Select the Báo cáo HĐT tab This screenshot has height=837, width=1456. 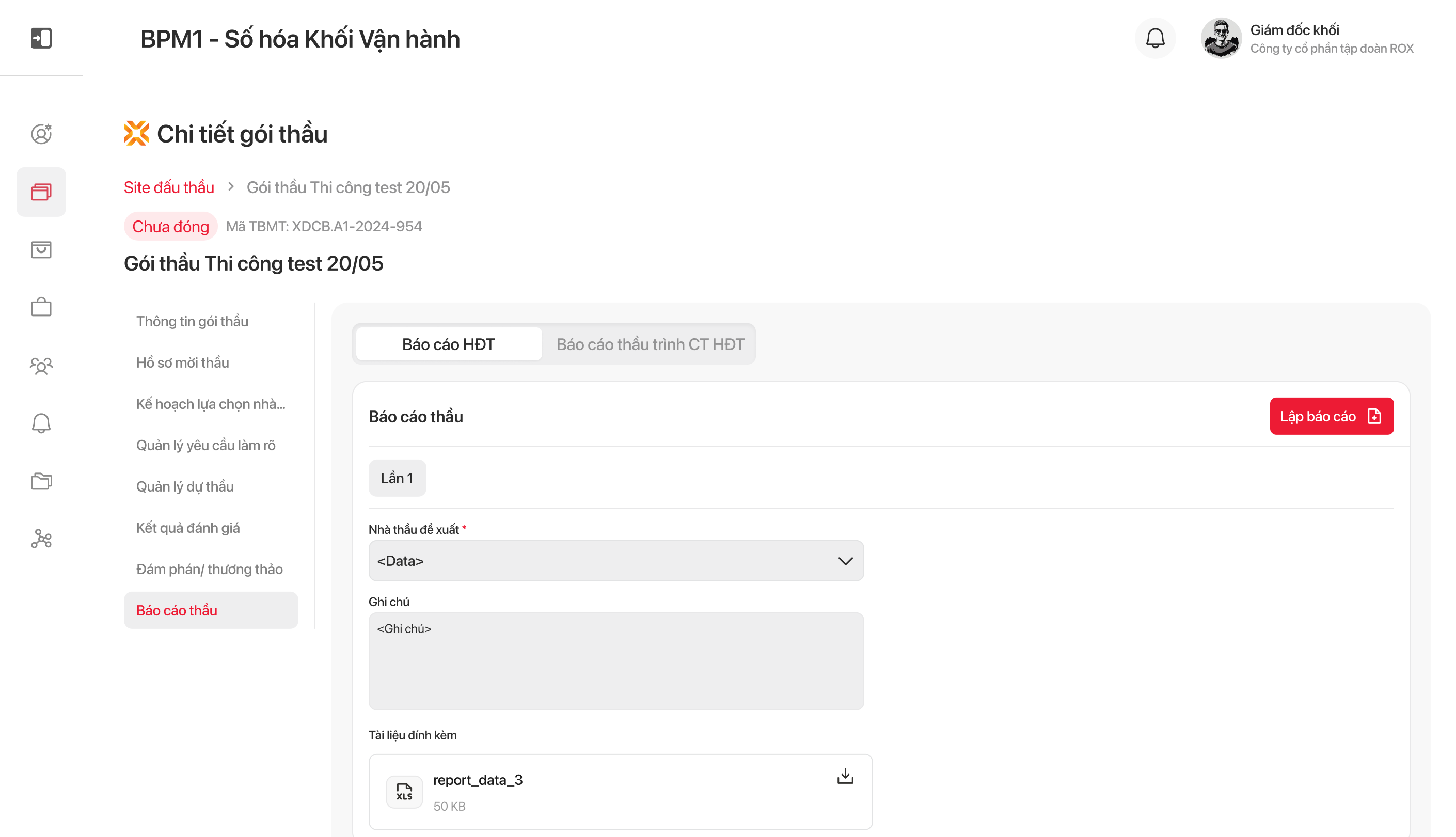pos(448,344)
